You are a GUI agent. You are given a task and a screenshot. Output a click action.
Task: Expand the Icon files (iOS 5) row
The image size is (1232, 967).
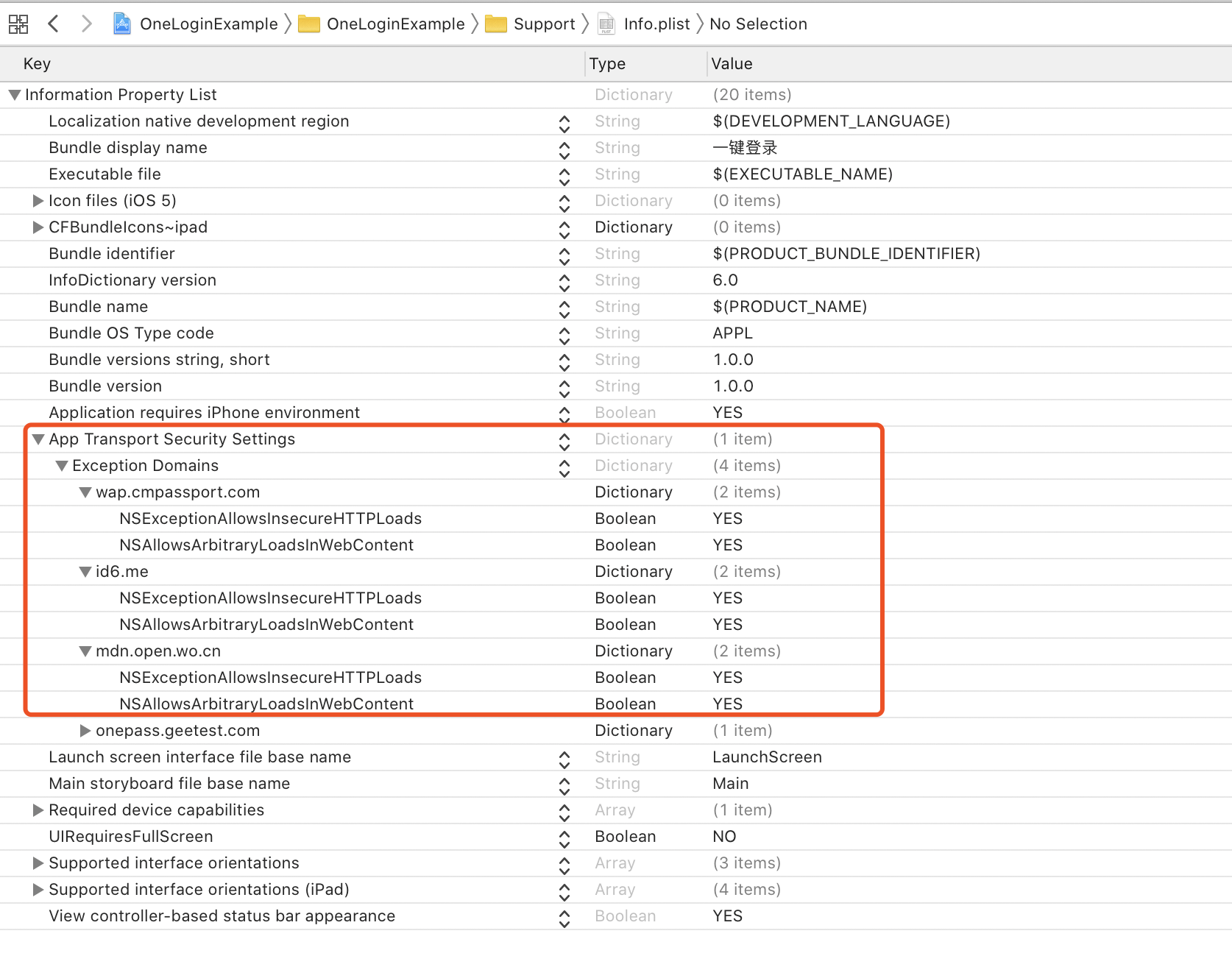tap(38, 201)
